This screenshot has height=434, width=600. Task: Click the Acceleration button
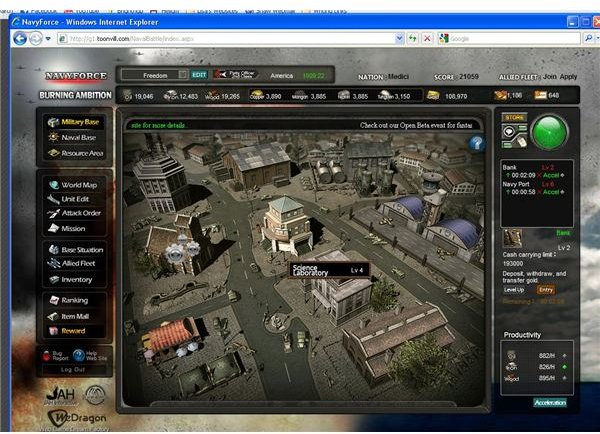550,403
